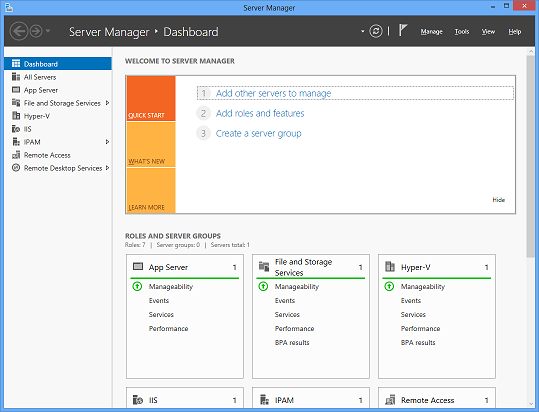
Task: Open App Server Events
Action: (159, 300)
